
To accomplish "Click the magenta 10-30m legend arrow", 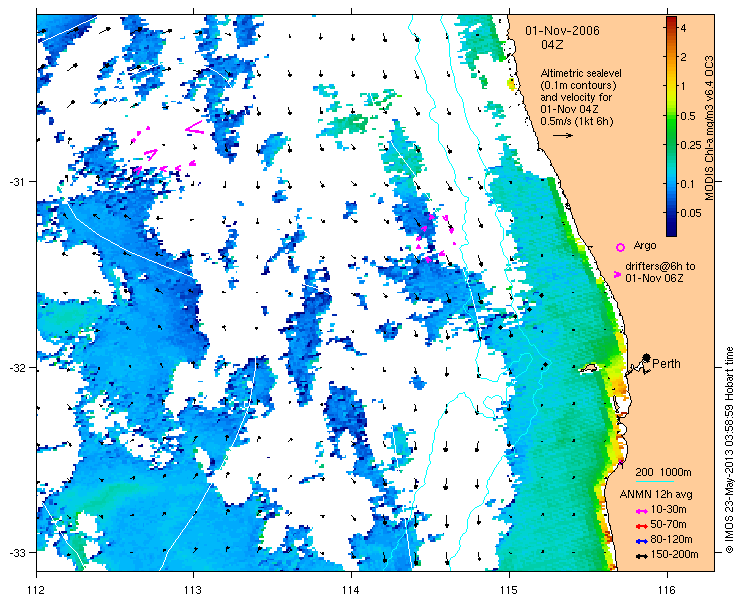I will click(641, 511).
